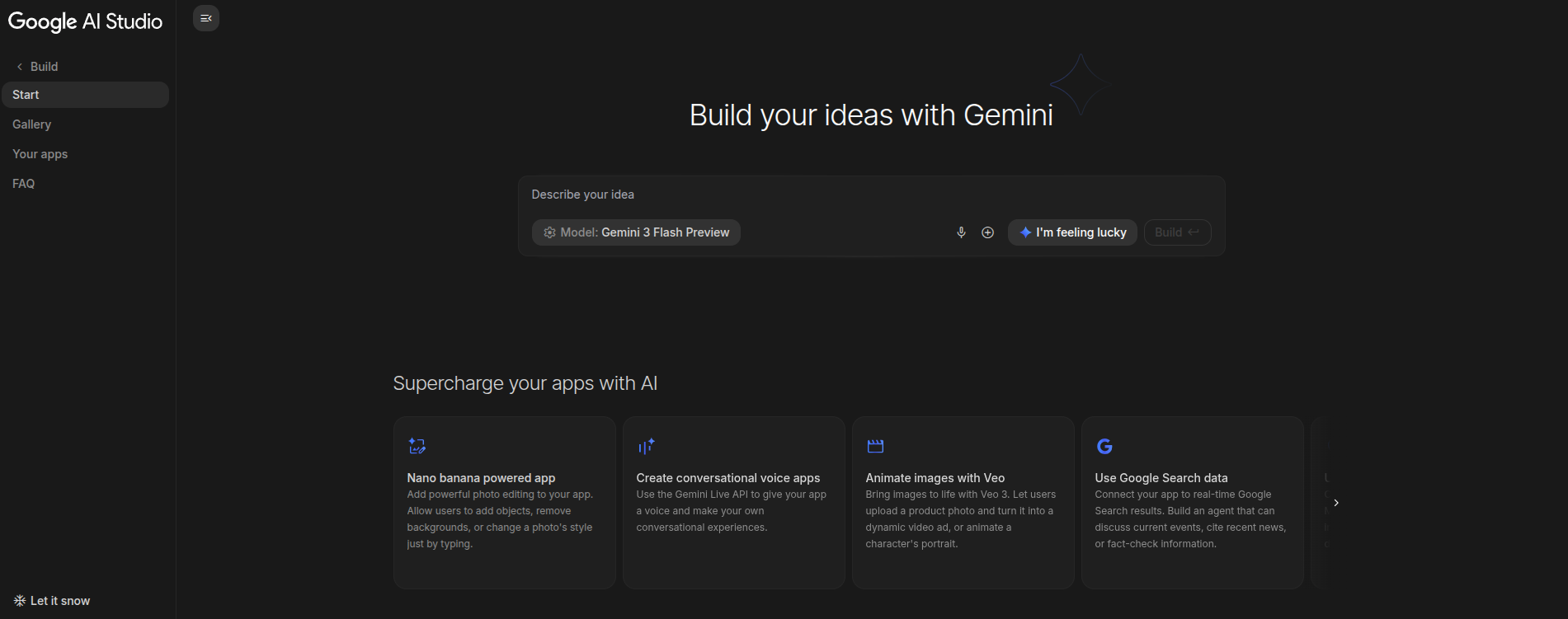Click the Google AI Studio logo

pyautogui.click(x=85, y=21)
